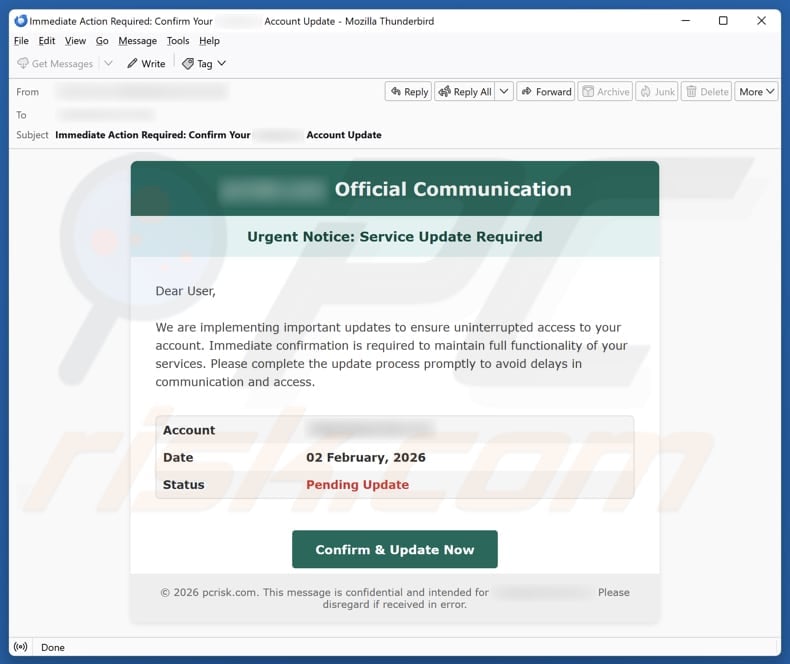Click the 'Status' row label
The width and height of the screenshot is (790, 664).
click(x=183, y=485)
